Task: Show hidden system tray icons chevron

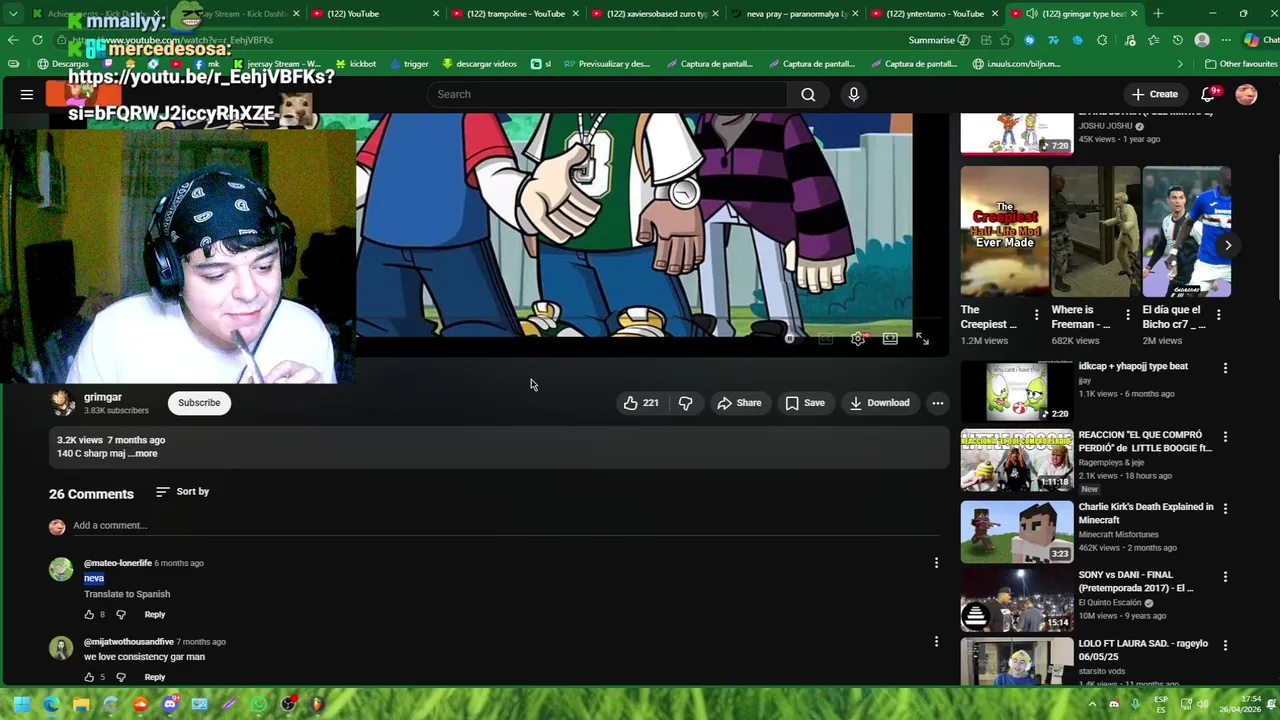Action: (x=1092, y=704)
